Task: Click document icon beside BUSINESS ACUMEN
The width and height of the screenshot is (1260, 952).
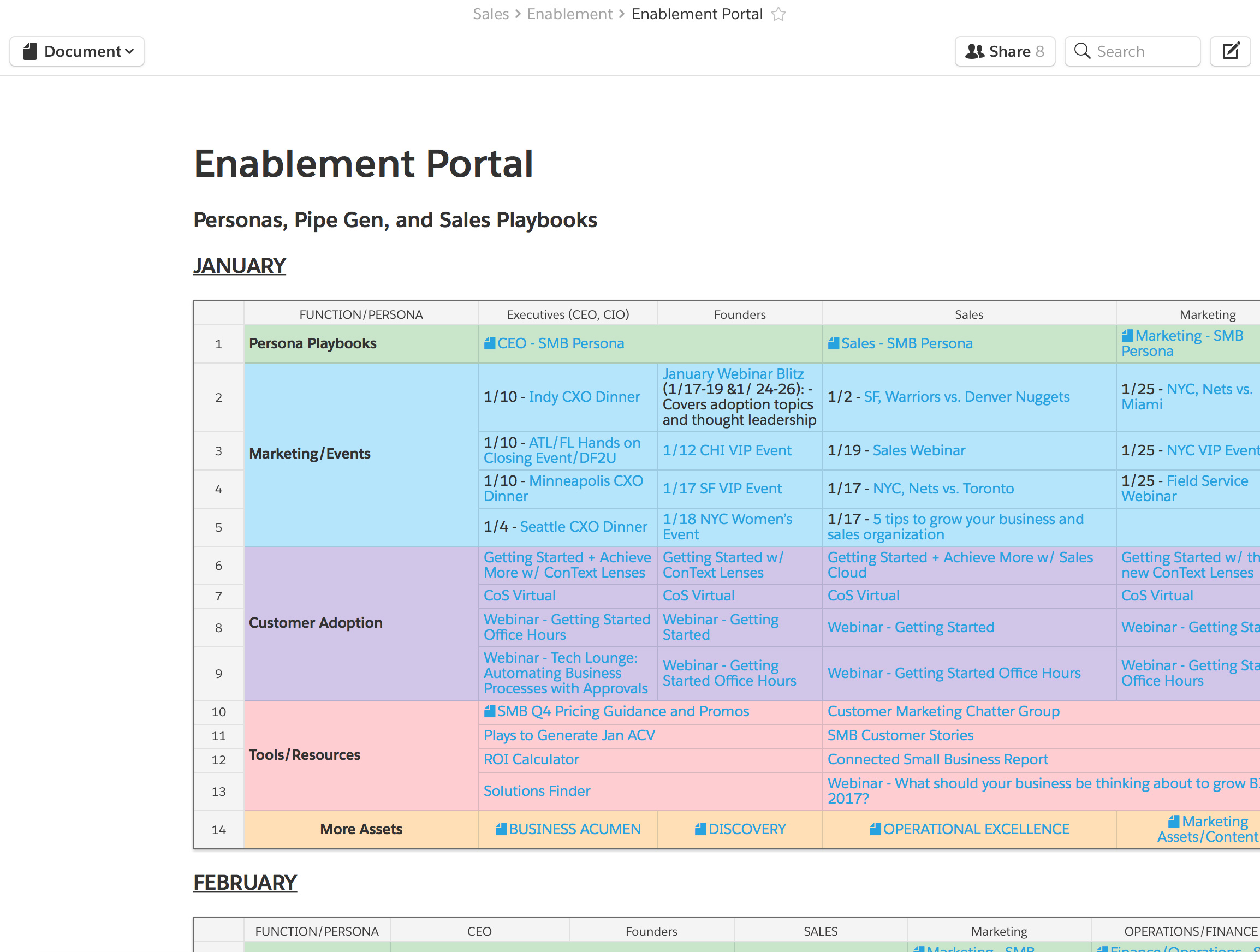Action: [501, 830]
